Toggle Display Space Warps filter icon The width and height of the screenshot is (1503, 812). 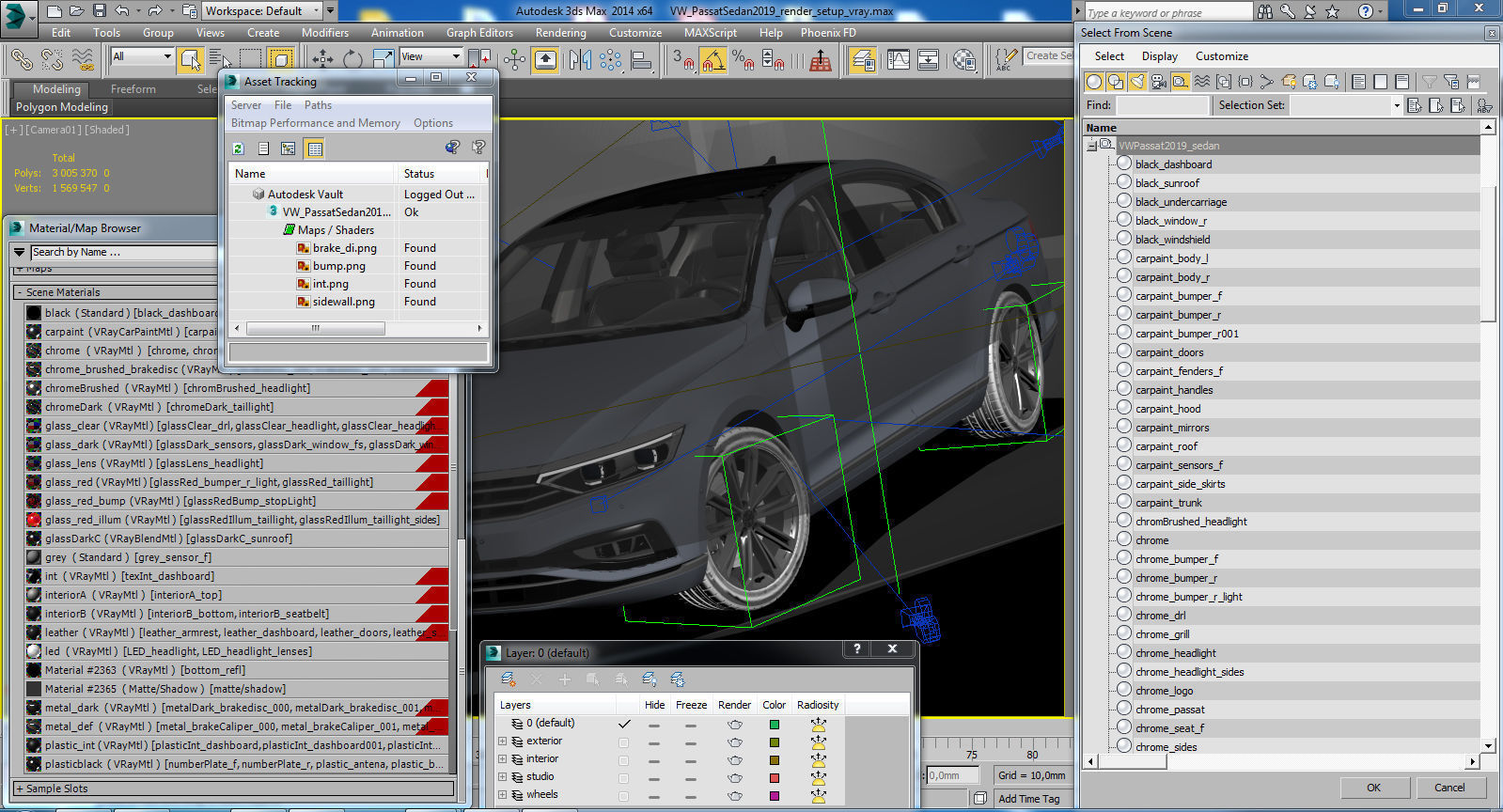tap(1201, 82)
